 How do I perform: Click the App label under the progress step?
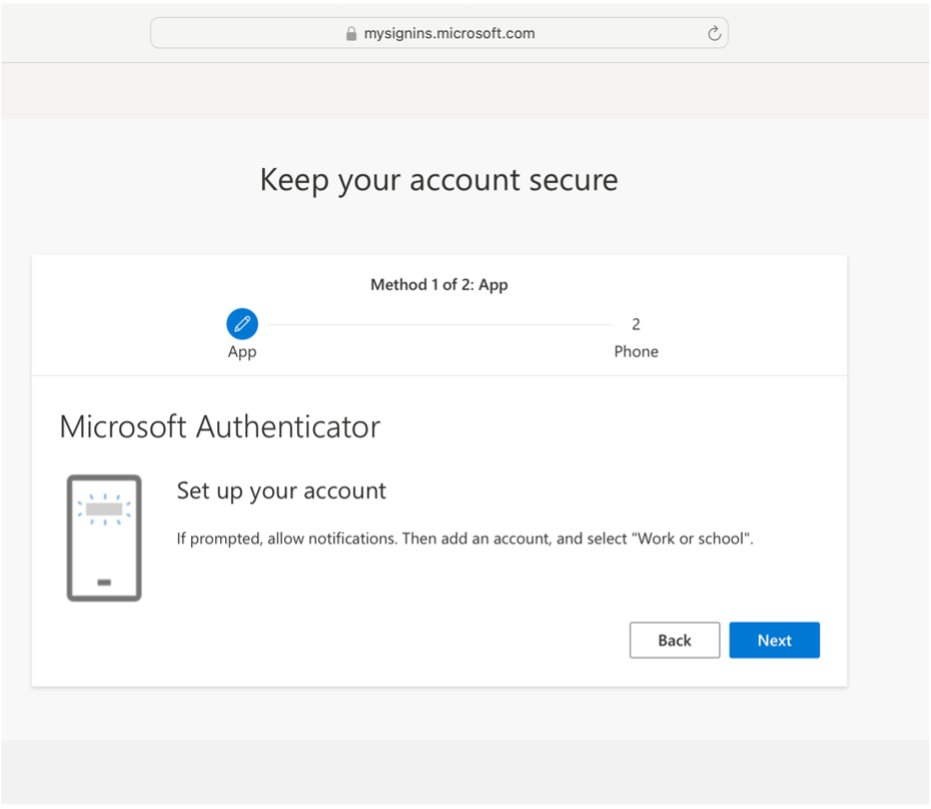pyautogui.click(x=241, y=351)
